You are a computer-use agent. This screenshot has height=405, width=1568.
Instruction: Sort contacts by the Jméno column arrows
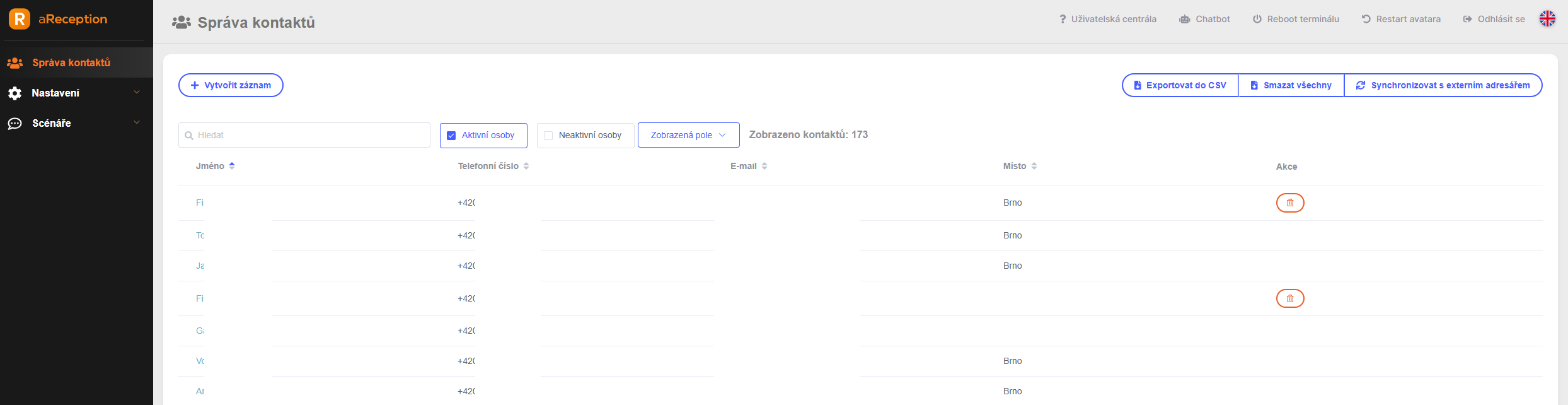pos(232,166)
